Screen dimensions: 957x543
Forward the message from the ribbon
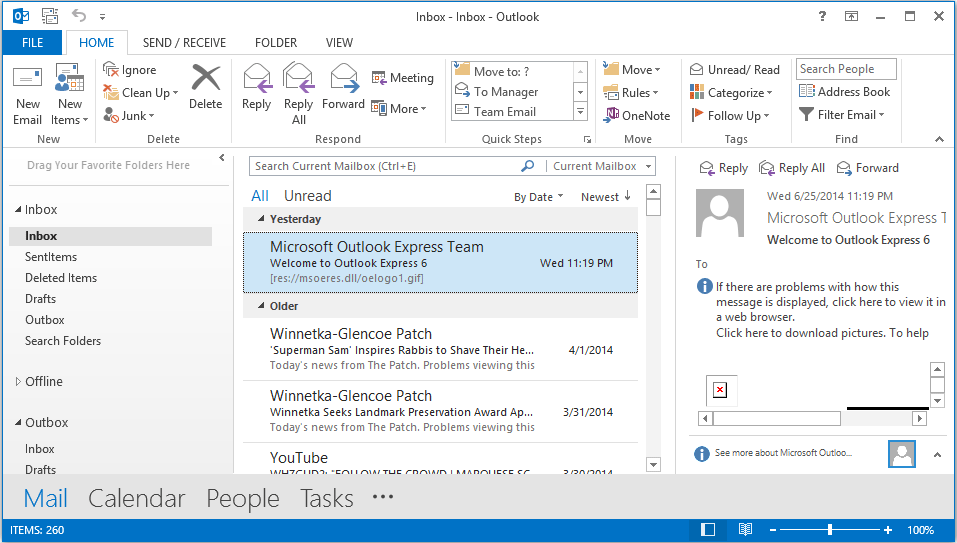344,87
